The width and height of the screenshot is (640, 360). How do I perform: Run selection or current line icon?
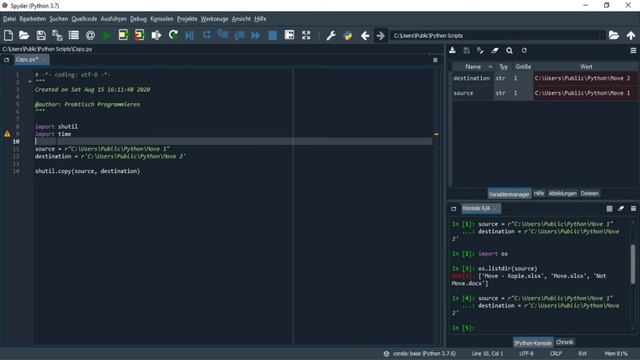[x=156, y=36]
